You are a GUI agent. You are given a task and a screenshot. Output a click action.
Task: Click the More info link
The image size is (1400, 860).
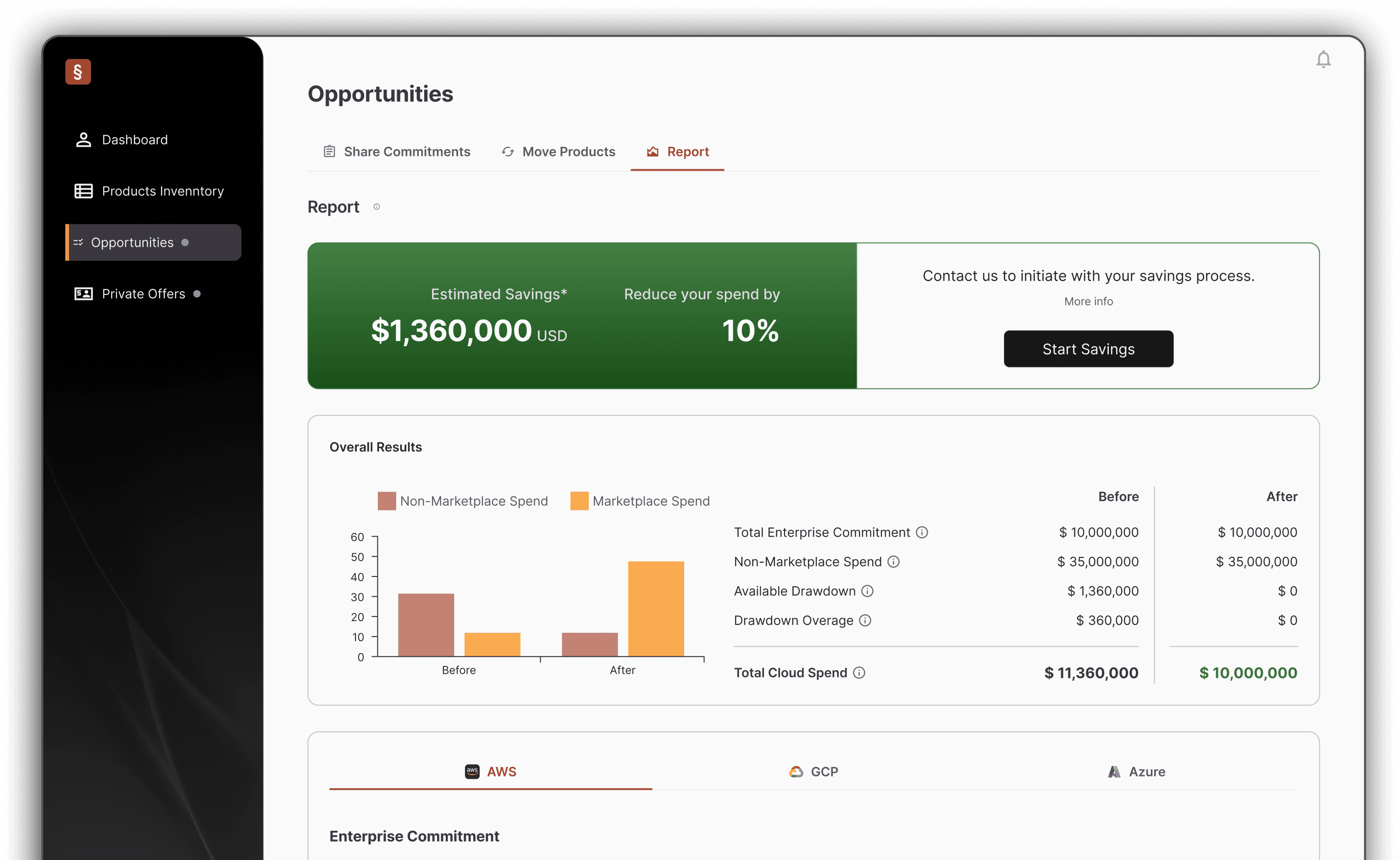coord(1088,301)
